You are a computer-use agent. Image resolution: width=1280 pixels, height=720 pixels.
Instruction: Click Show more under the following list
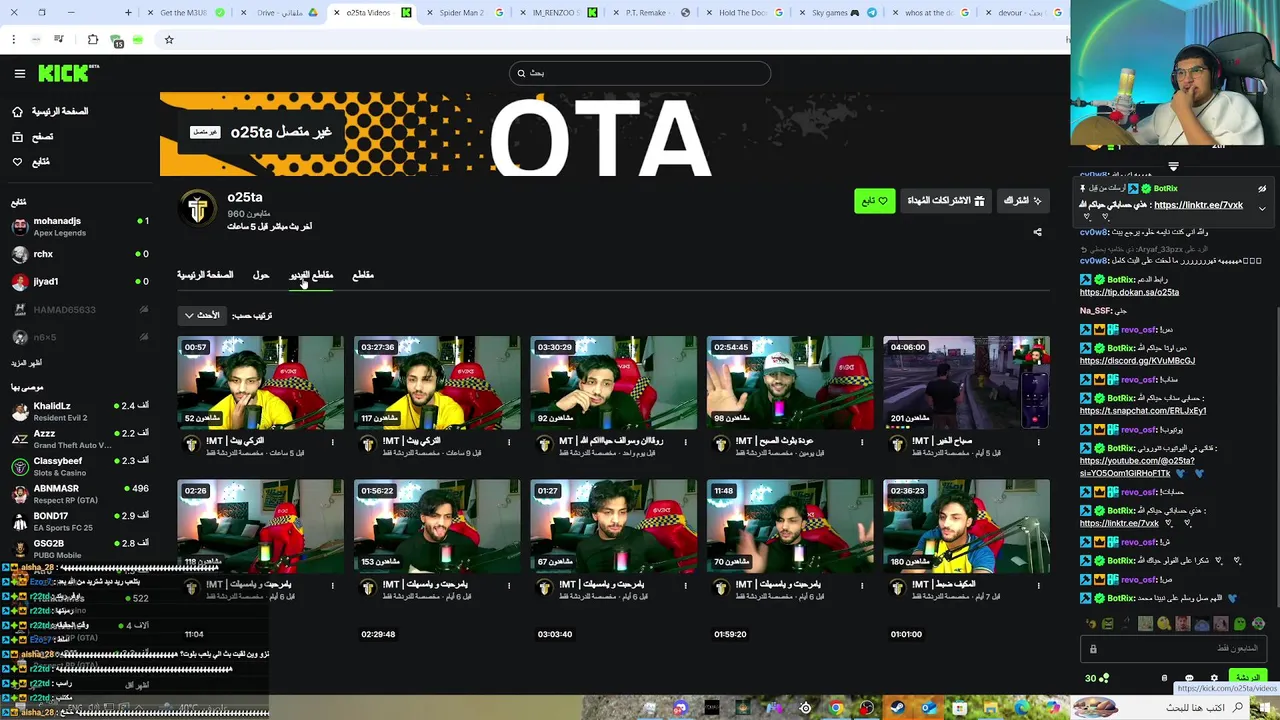tap(27, 363)
